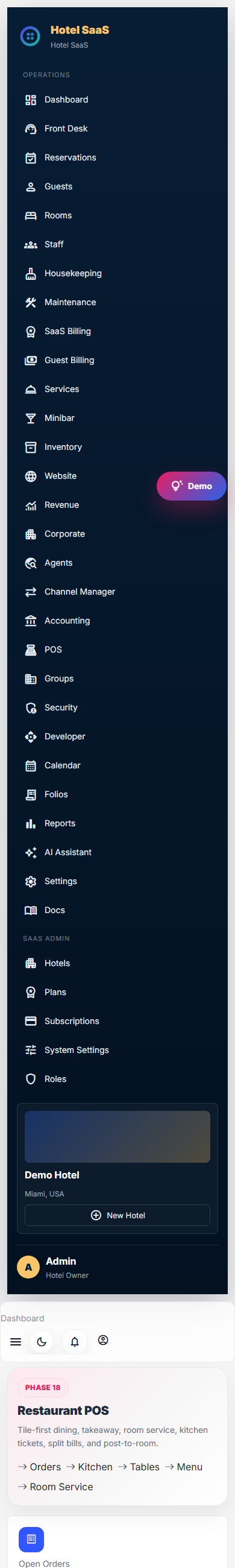Click the Admin avatar circle
The image size is (235, 1568).
click(x=28, y=1267)
